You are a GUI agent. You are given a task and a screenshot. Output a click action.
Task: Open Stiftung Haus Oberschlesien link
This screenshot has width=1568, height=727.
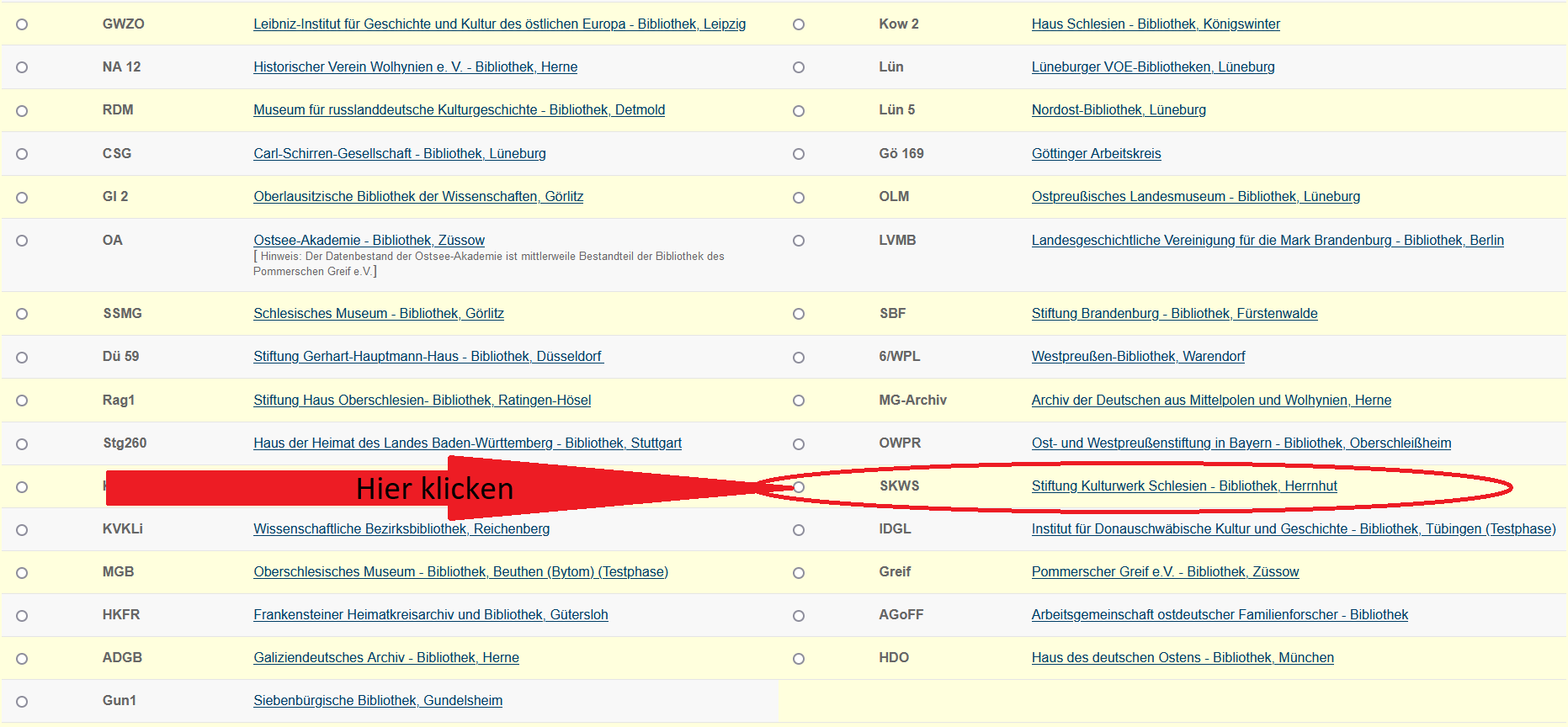(423, 401)
